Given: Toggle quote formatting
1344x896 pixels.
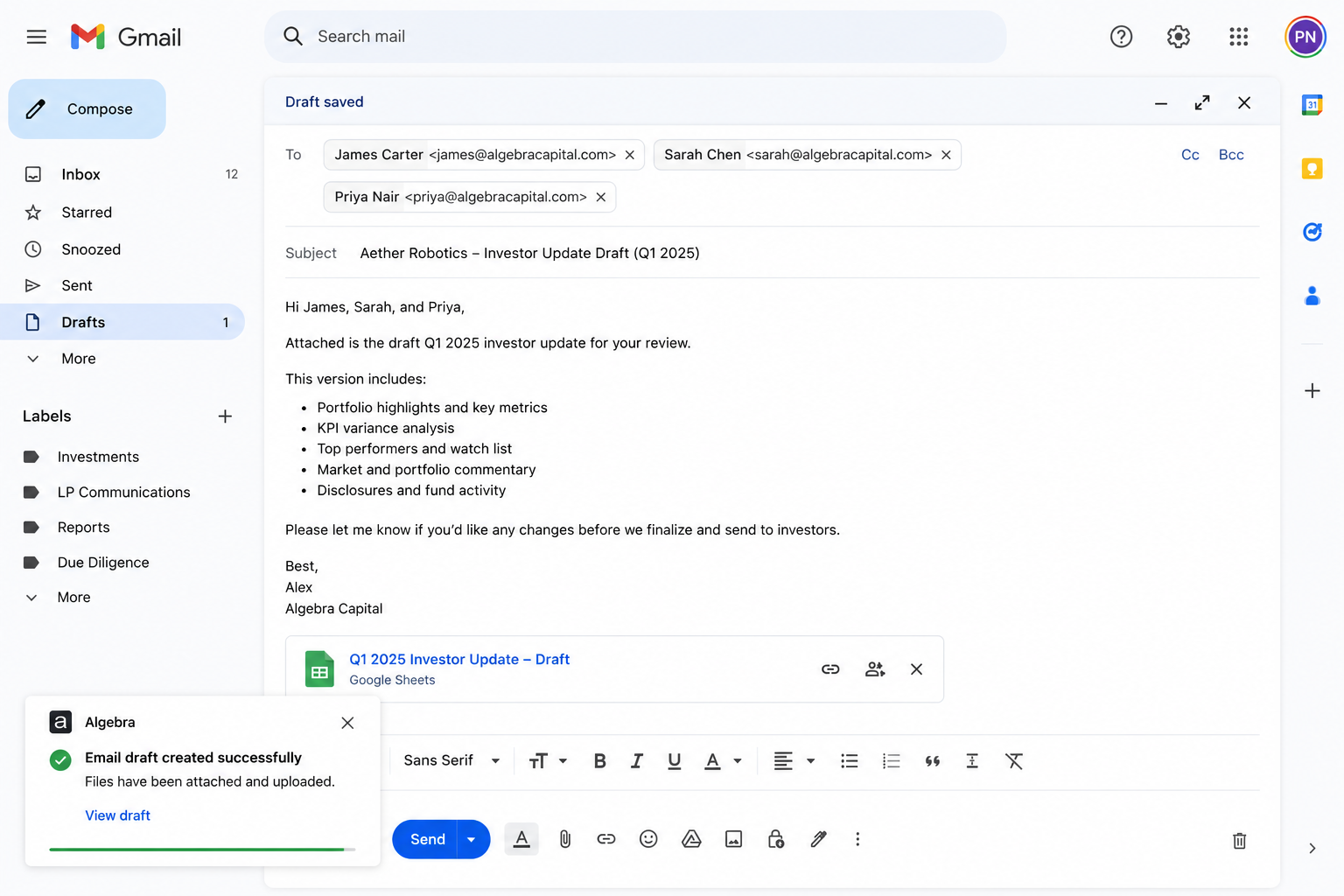Looking at the screenshot, I should [933, 761].
